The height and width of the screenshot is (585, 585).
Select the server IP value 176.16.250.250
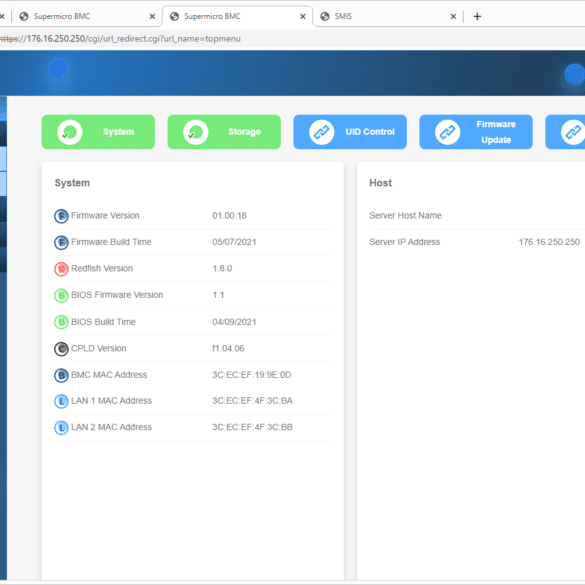click(549, 242)
